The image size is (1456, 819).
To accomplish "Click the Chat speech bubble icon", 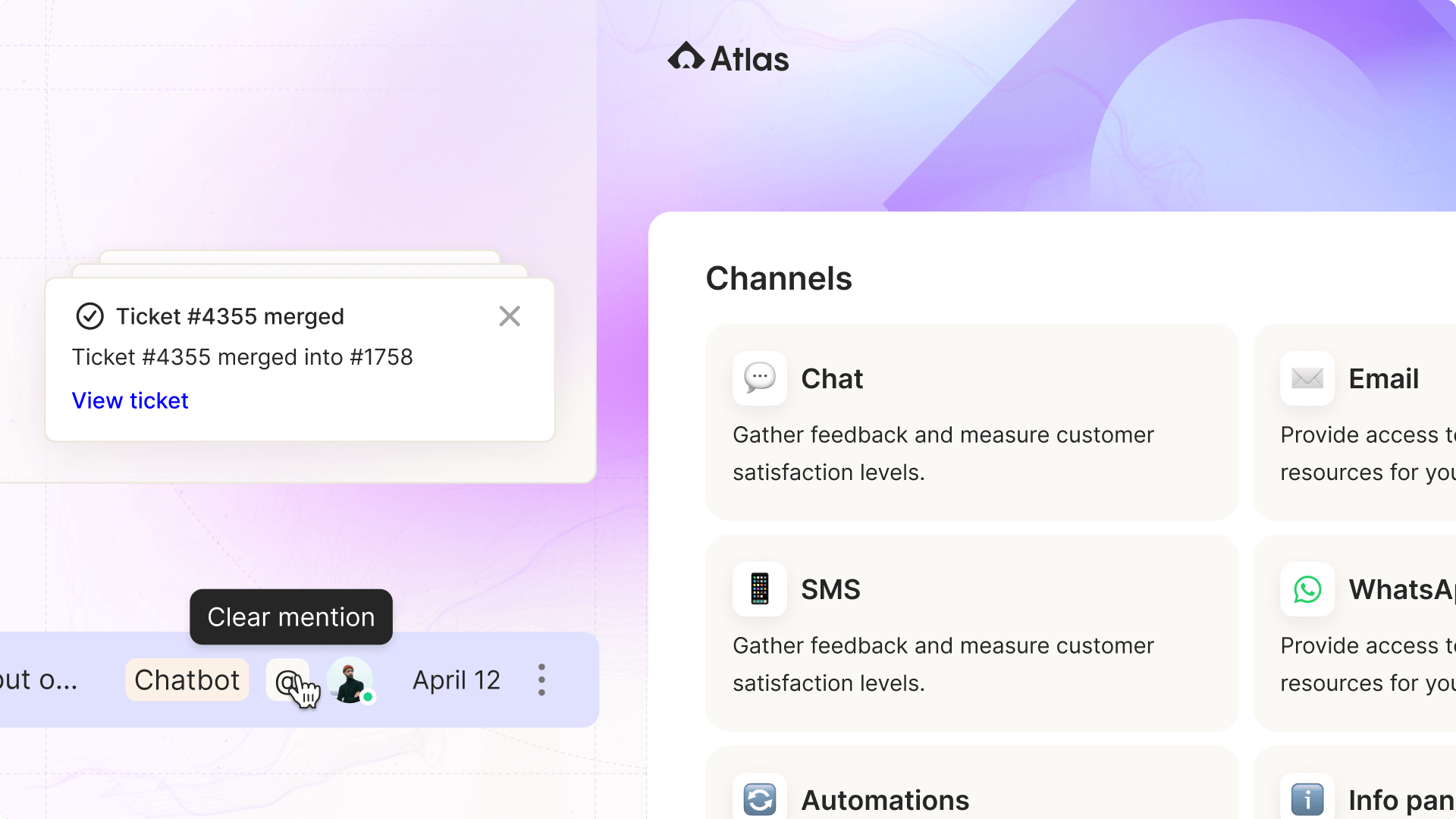I will 760,378.
